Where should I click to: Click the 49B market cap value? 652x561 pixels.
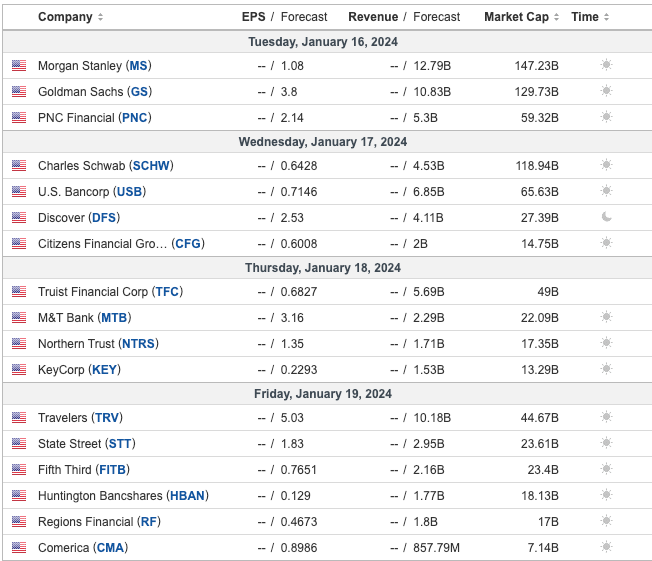click(548, 292)
